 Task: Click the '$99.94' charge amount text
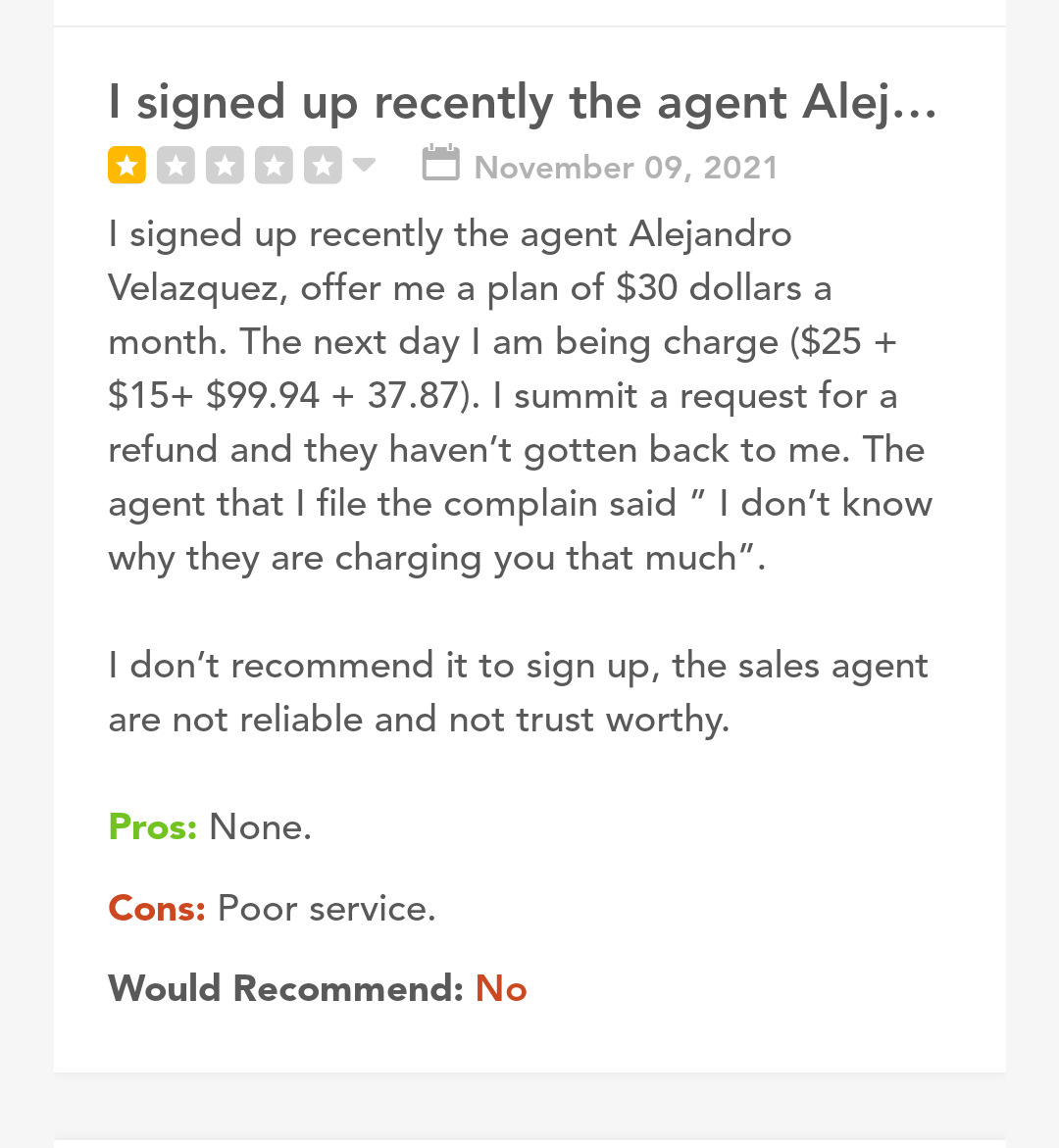coord(263,396)
